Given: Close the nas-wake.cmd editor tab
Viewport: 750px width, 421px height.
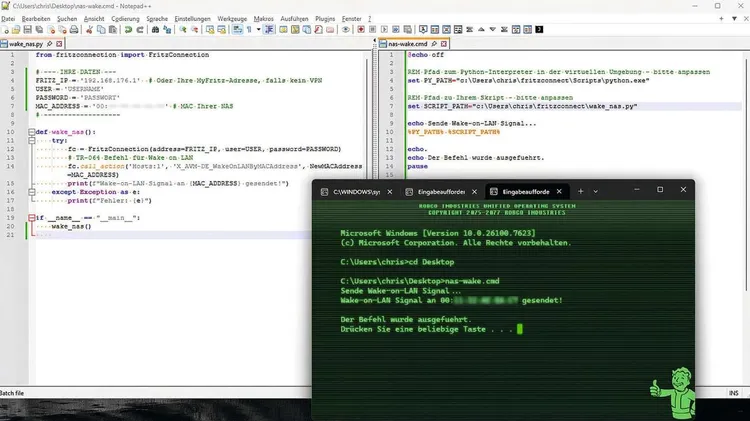Looking at the screenshot, I should point(443,44).
